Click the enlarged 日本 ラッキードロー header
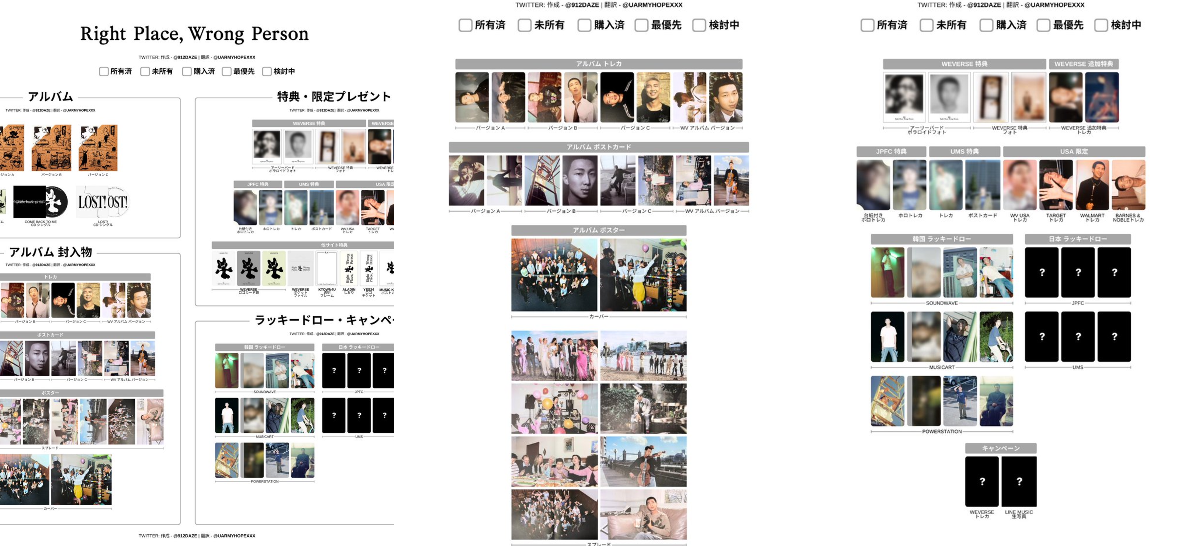Viewport: 1200px width, 546px height. (1078, 240)
